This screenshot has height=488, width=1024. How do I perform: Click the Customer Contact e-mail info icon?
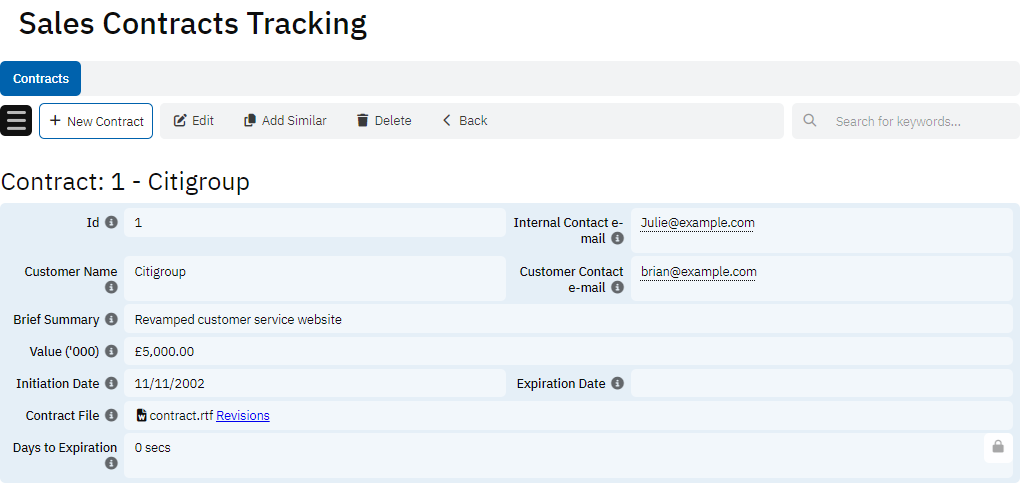[617, 288]
